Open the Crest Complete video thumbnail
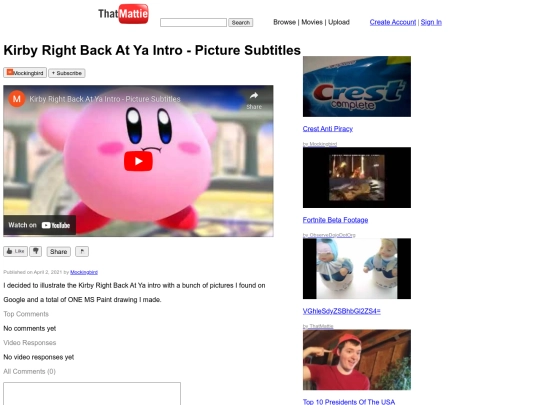 [x=357, y=86]
